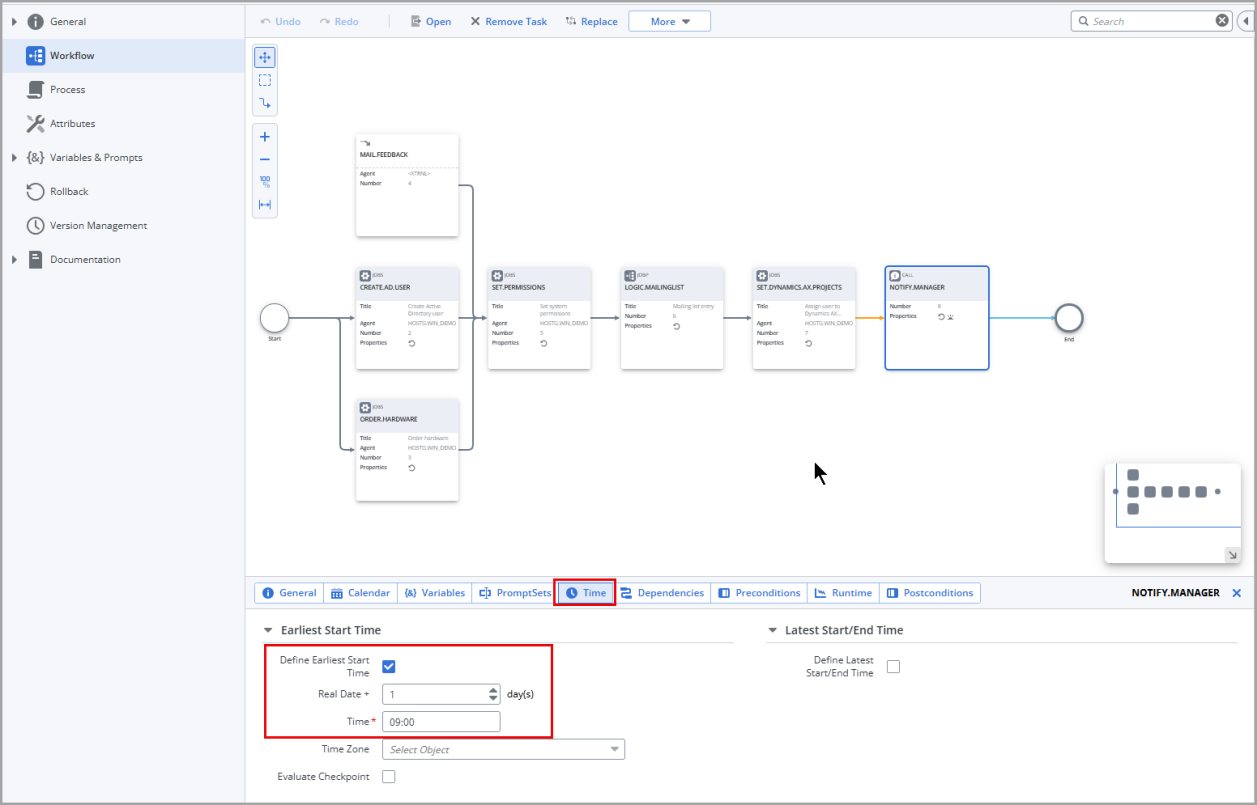Collapse the Earliest Start Time section
Viewport: 1257px width, 805px height.
pos(266,630)
